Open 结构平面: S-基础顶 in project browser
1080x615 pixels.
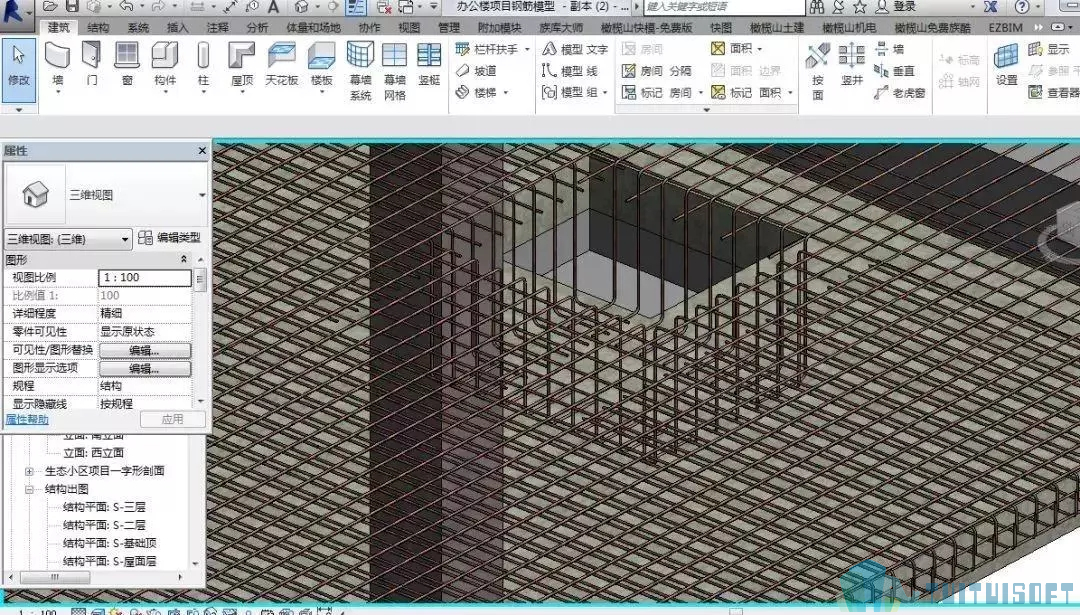click(110, 543)
